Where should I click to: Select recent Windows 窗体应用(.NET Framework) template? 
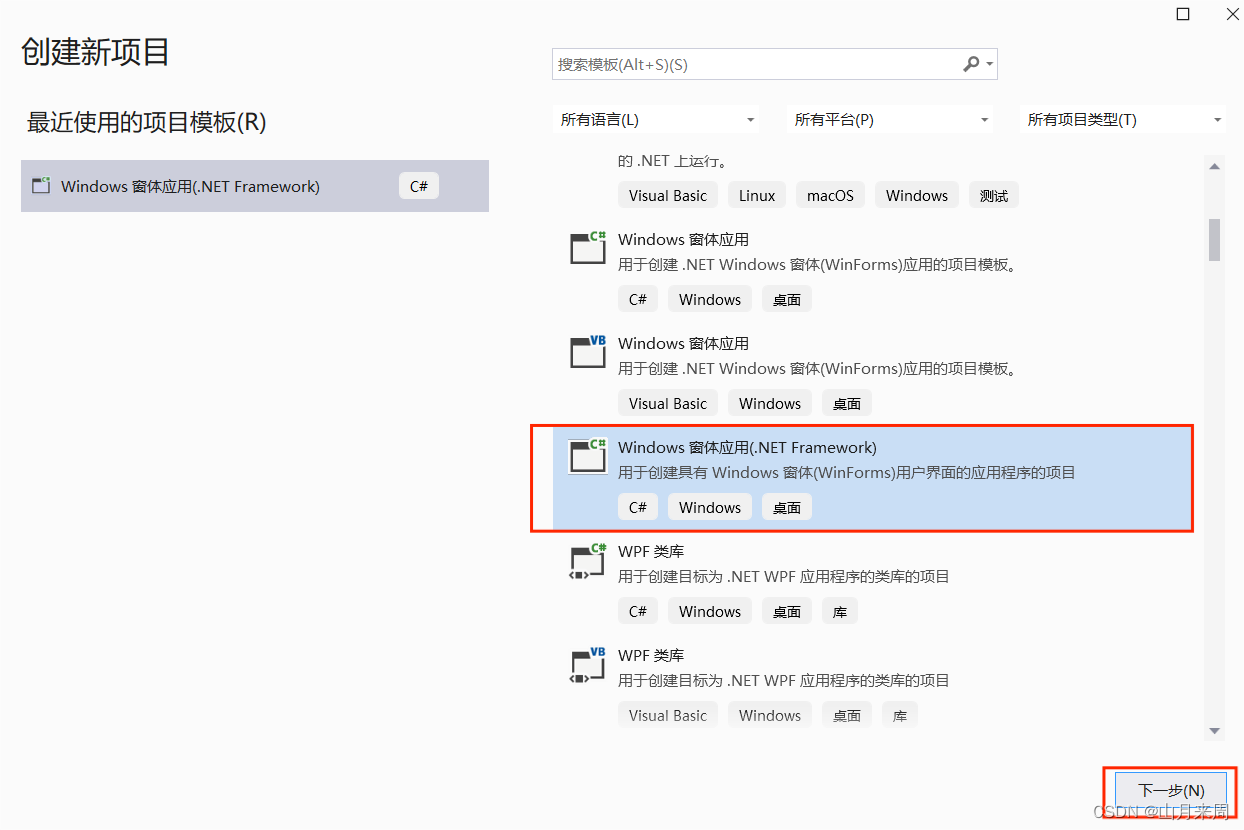click(255, 186)
